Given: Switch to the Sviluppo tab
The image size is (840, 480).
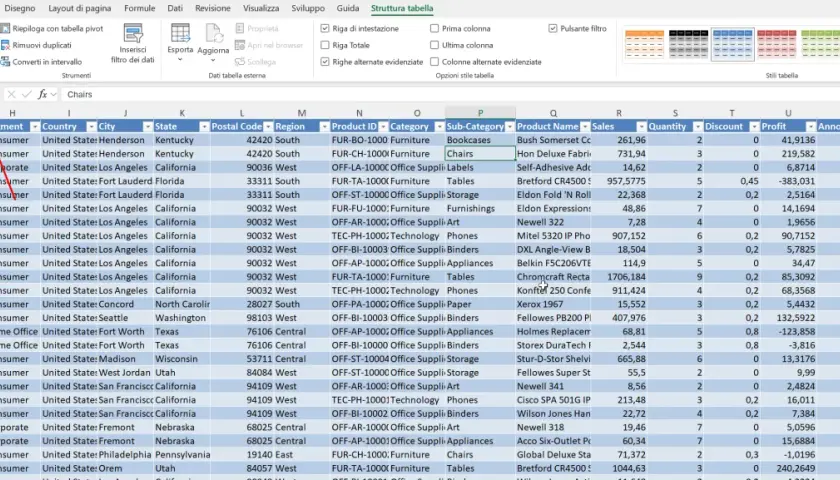Looking at the screenshot, I should pyautogui.click(x=308, y=8).
